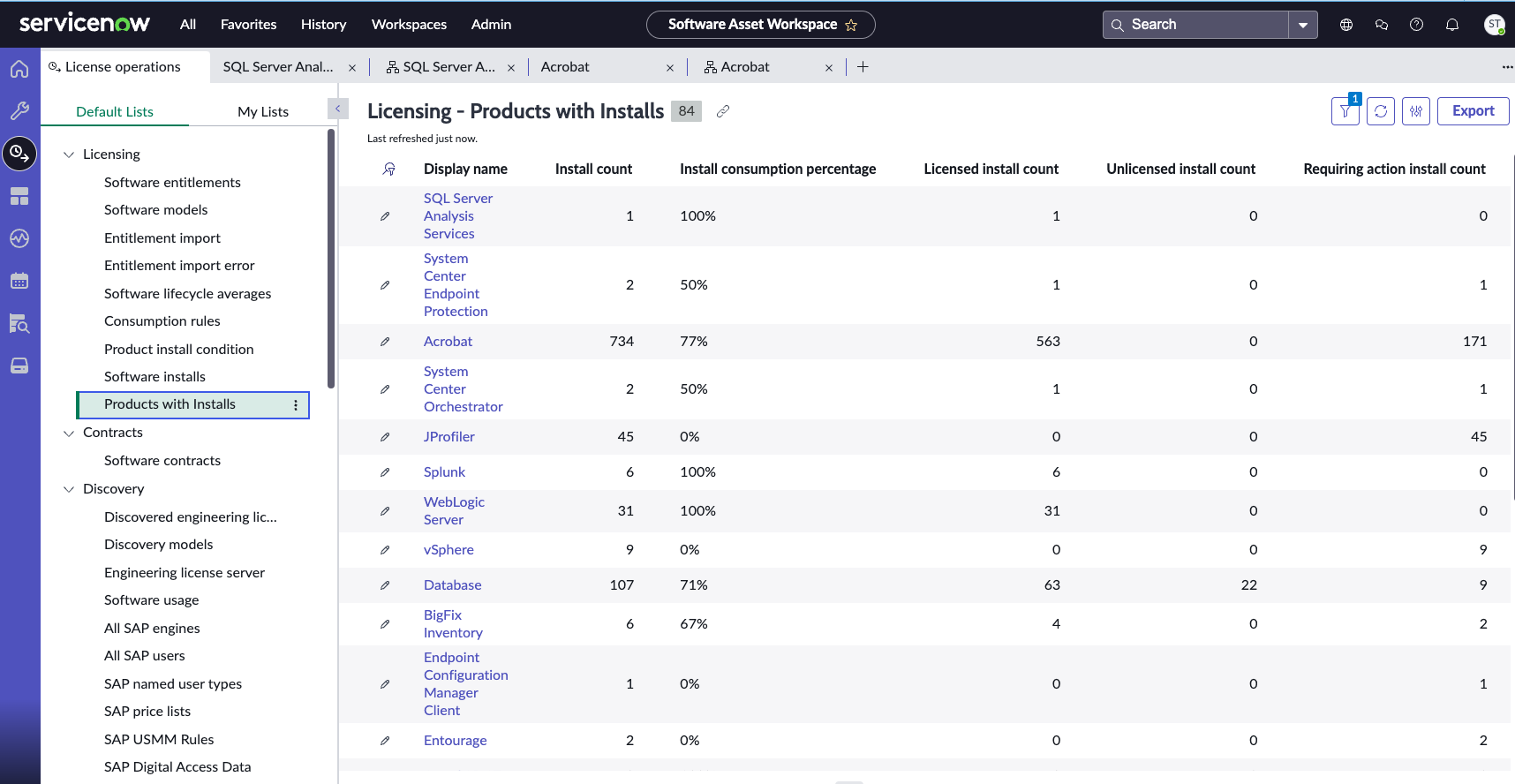Click the filter funnel icon
Viewport: 1515px width, 784px height.
pyautogui.click(x=1345, y=111)
